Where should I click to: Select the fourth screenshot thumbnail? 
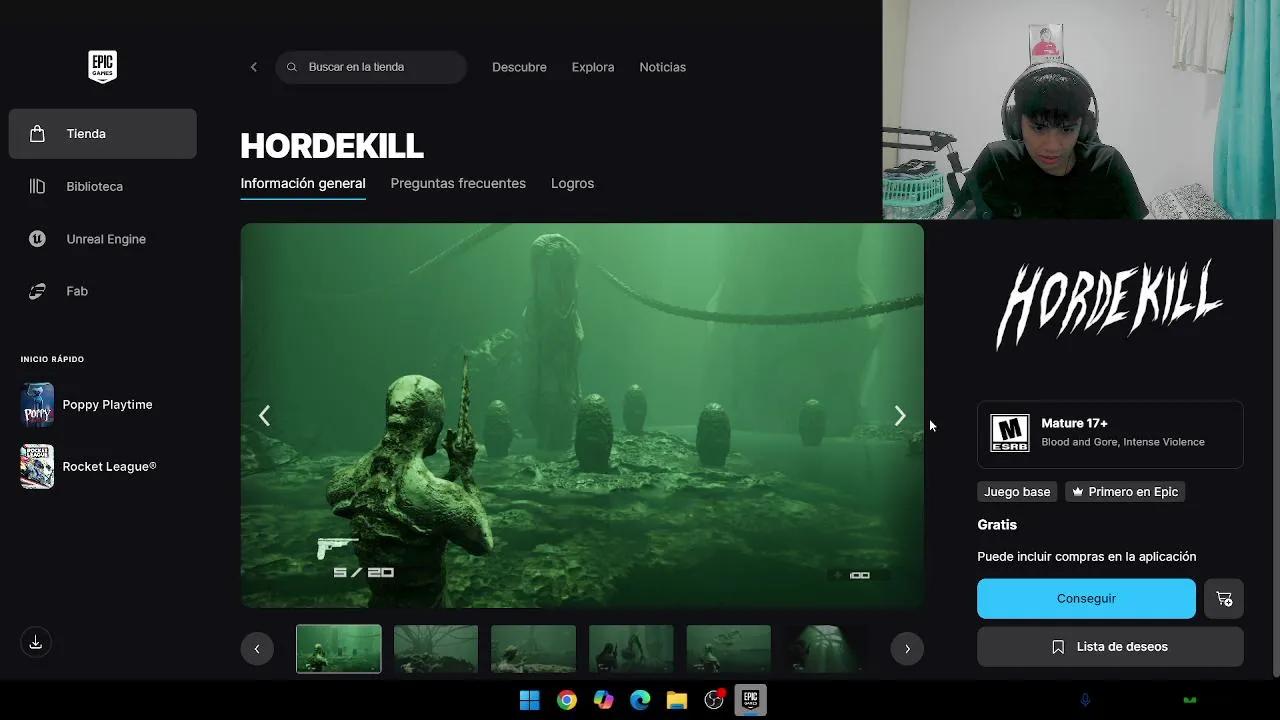631,649
